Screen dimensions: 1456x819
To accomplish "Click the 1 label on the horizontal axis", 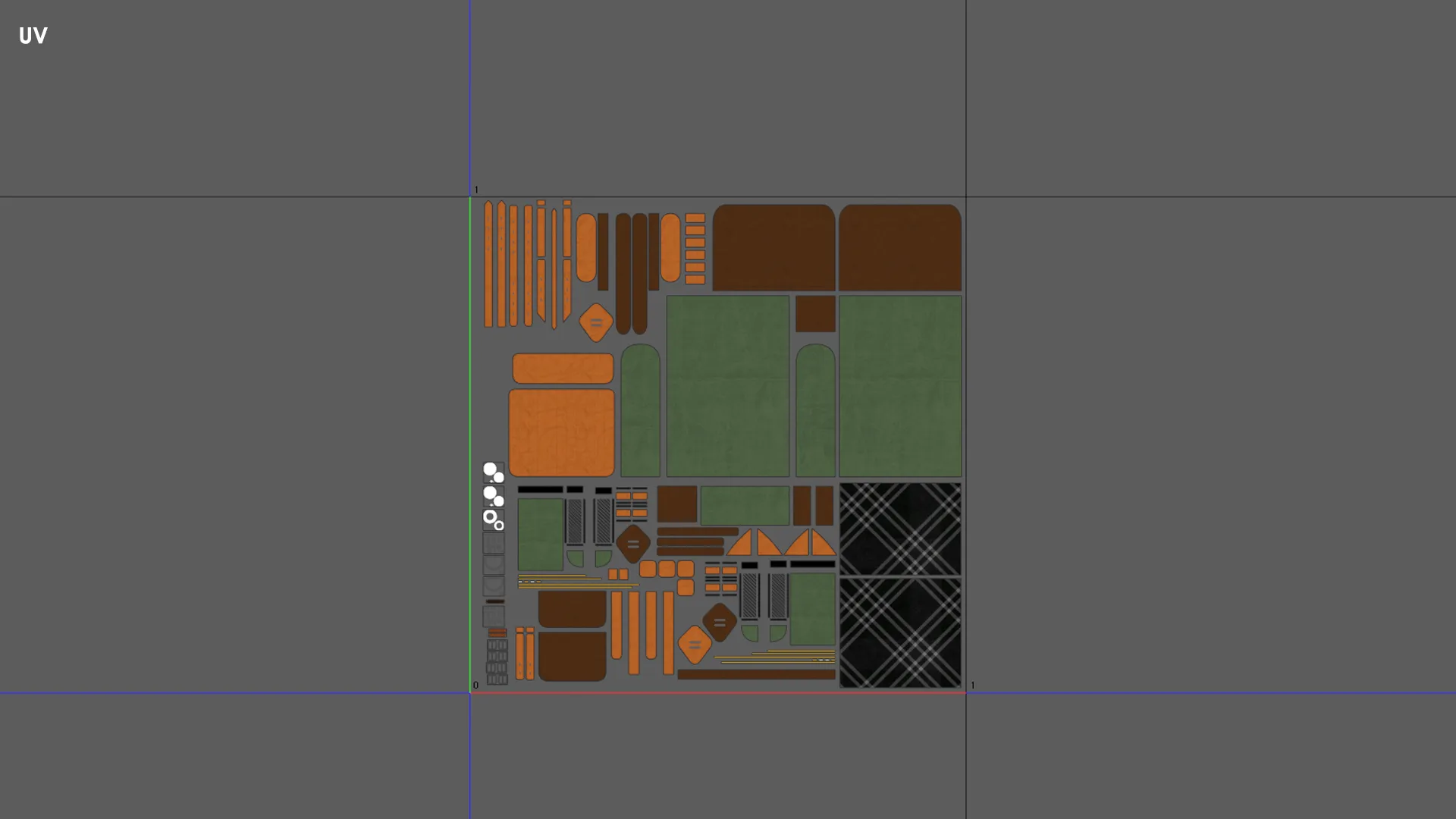I will pyautogui.click(x=973, y=685).
